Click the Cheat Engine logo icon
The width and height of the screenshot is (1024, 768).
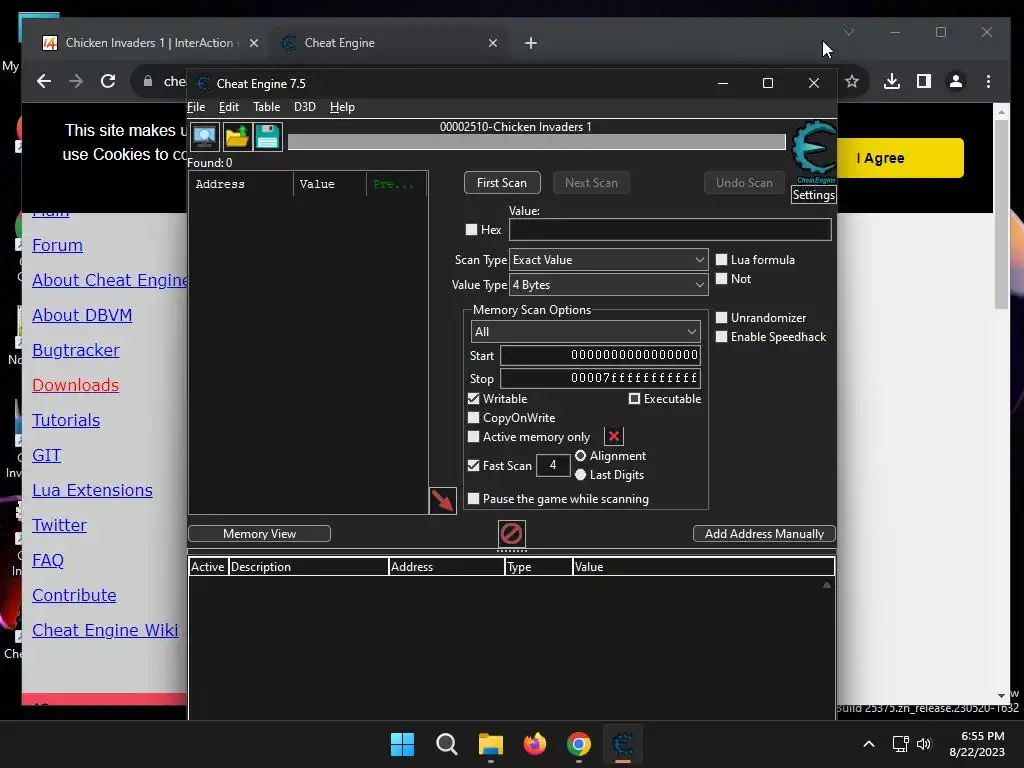pyautogui.click(x=814, y=152)
